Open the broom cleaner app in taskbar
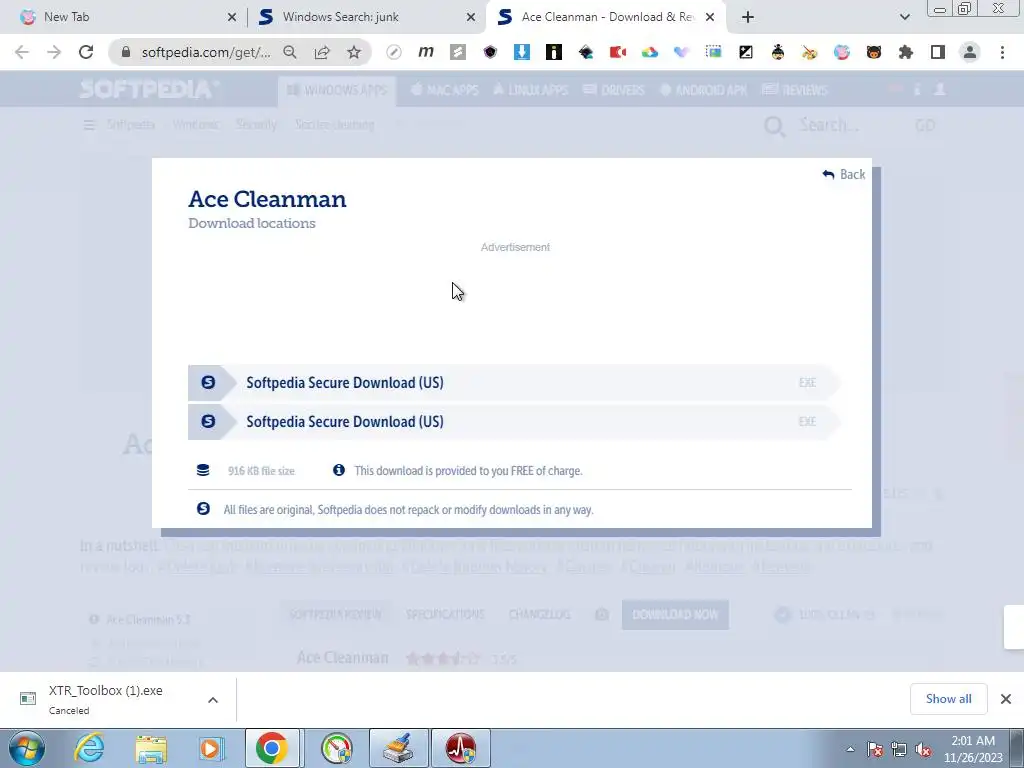Screen dimensions: 1024x768 (x=398, y=748)
